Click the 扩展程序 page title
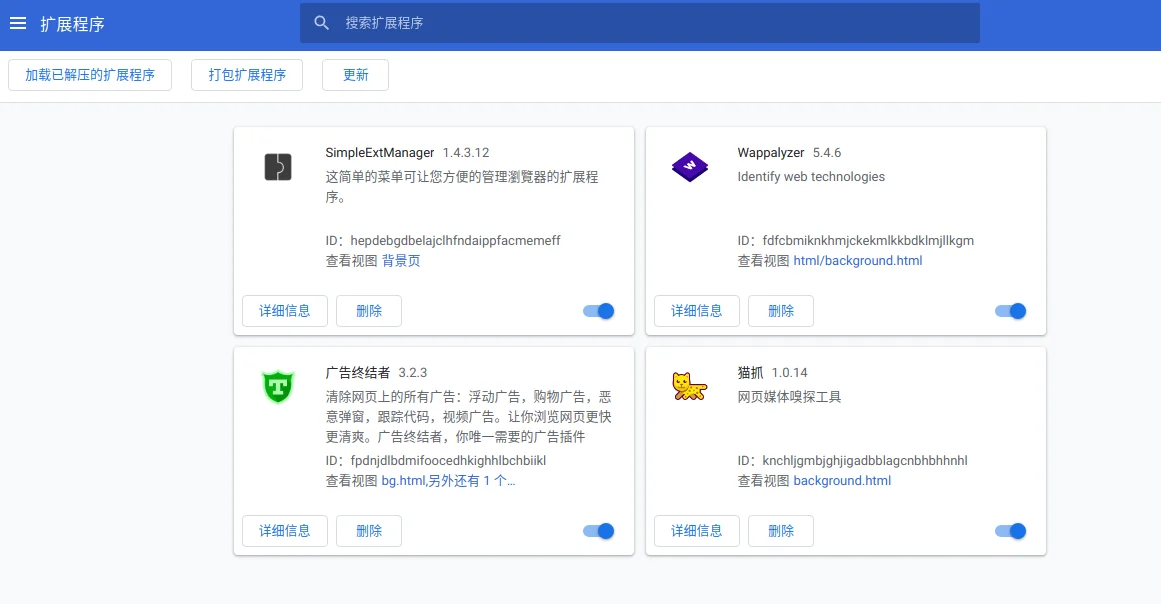 [73, 24]
